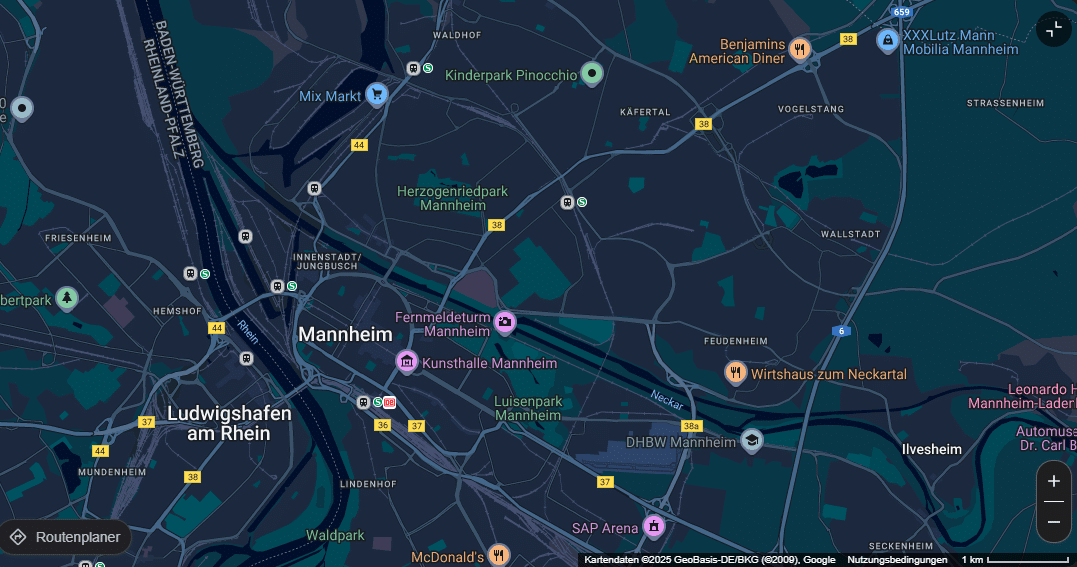
Task: Open the Routenplaner route planner
Action: point(66,537)
